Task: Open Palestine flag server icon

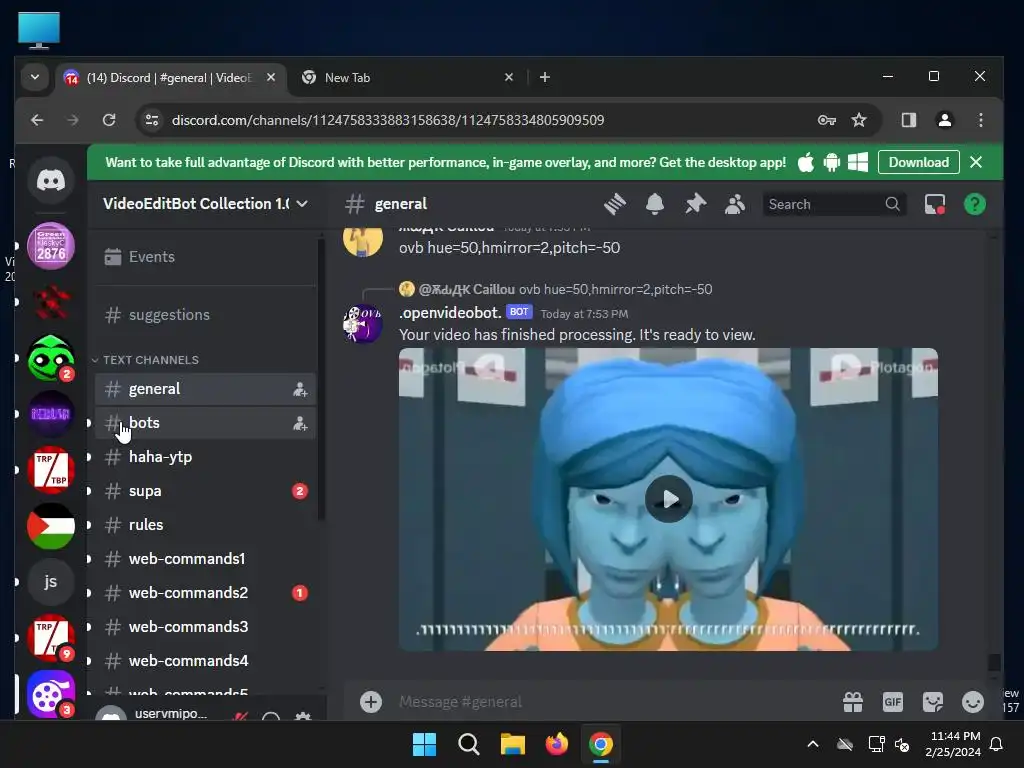Action: point(51,526)
